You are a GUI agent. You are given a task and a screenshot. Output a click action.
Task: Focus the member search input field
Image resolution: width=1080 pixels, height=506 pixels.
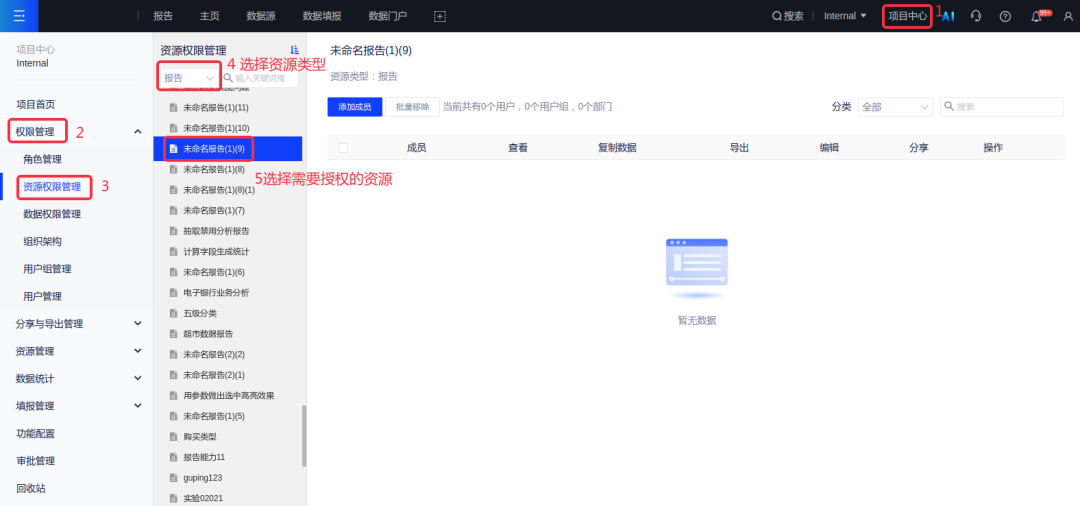pos(1008,107)
